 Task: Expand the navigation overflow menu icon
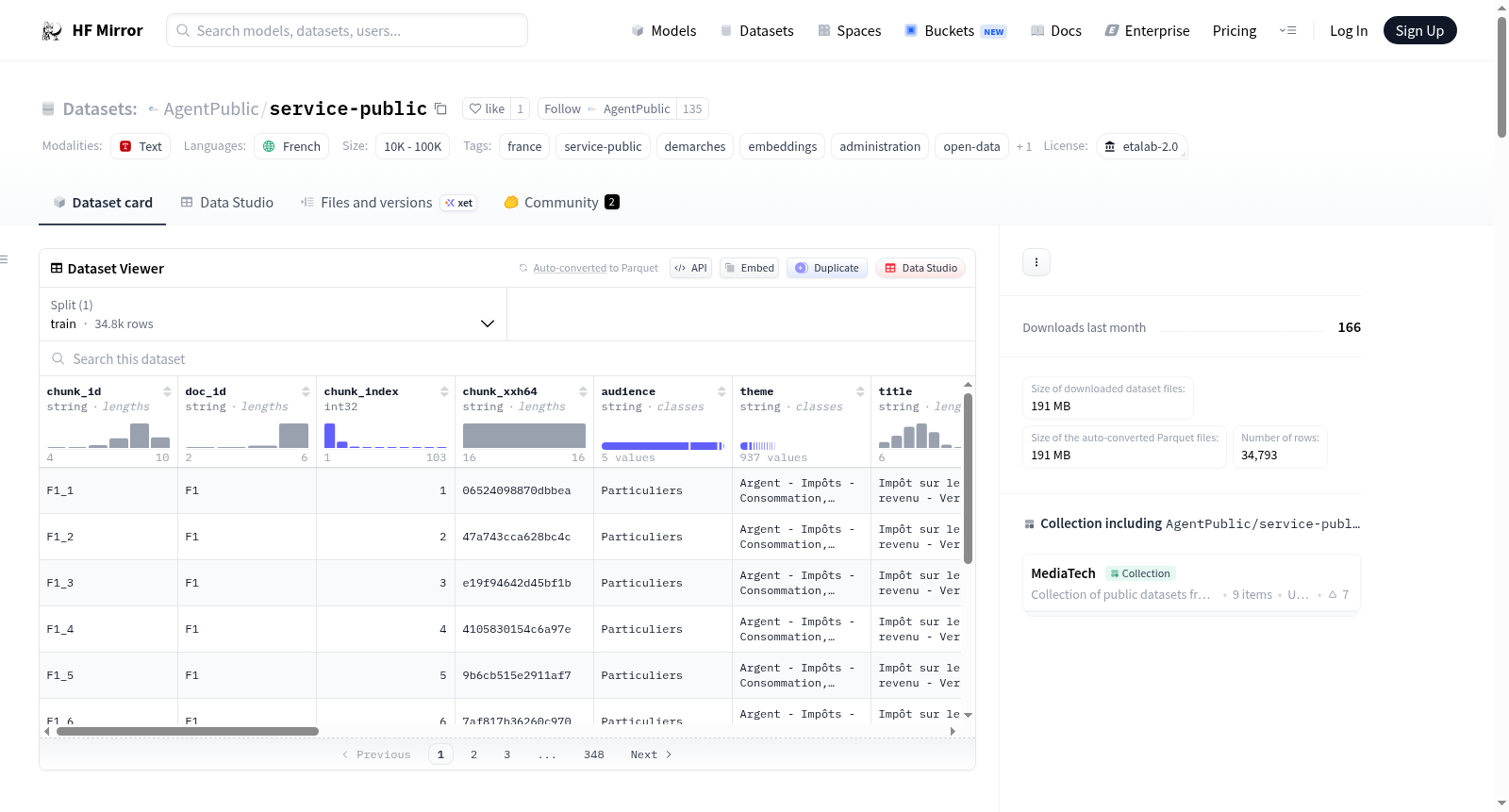coord(1287,30)
